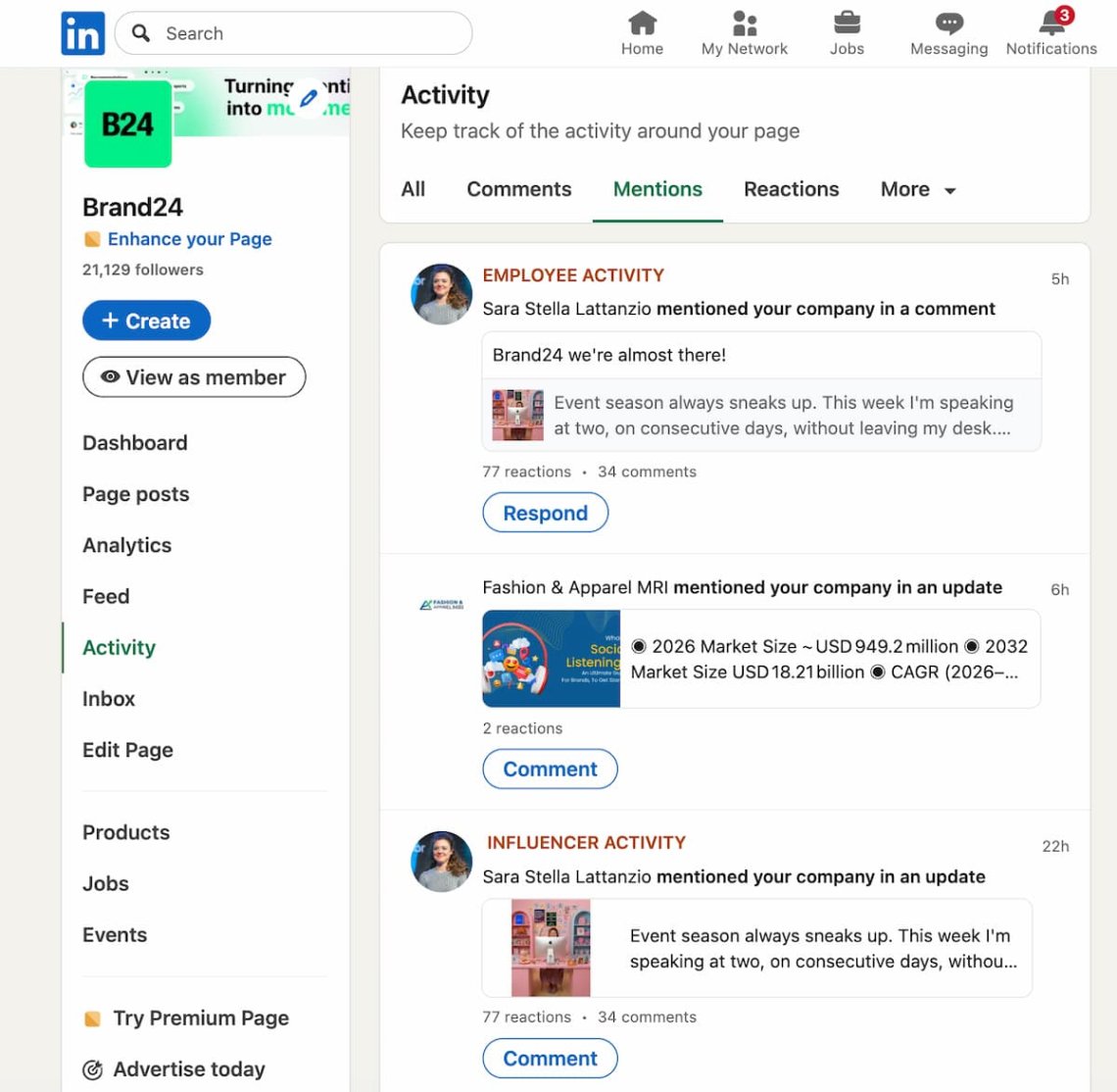This screenshot has width=1117, height=1092.
Task: Click Enhance your Page link
Action: click(187, 238)
